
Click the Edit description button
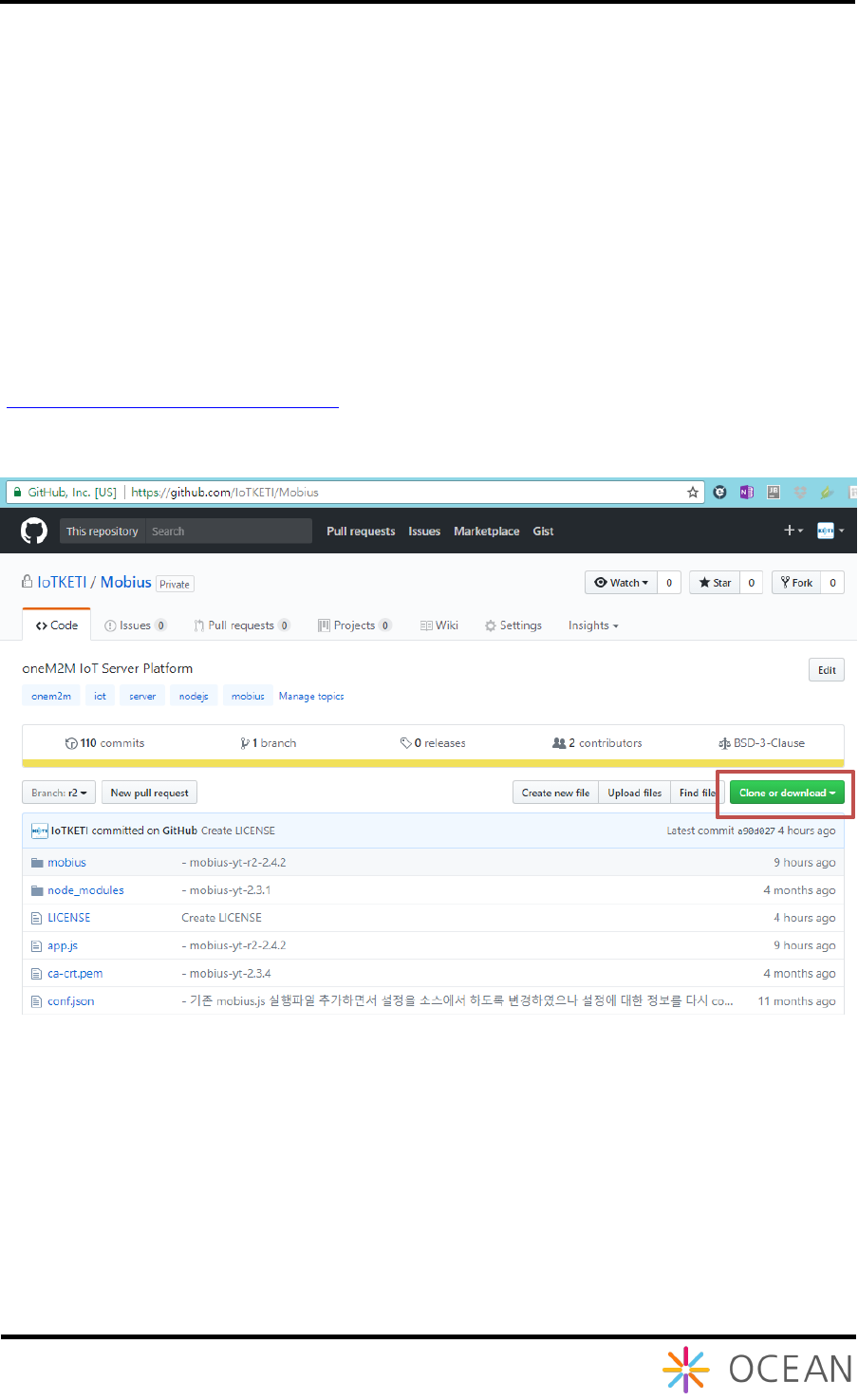coord(827,670)
